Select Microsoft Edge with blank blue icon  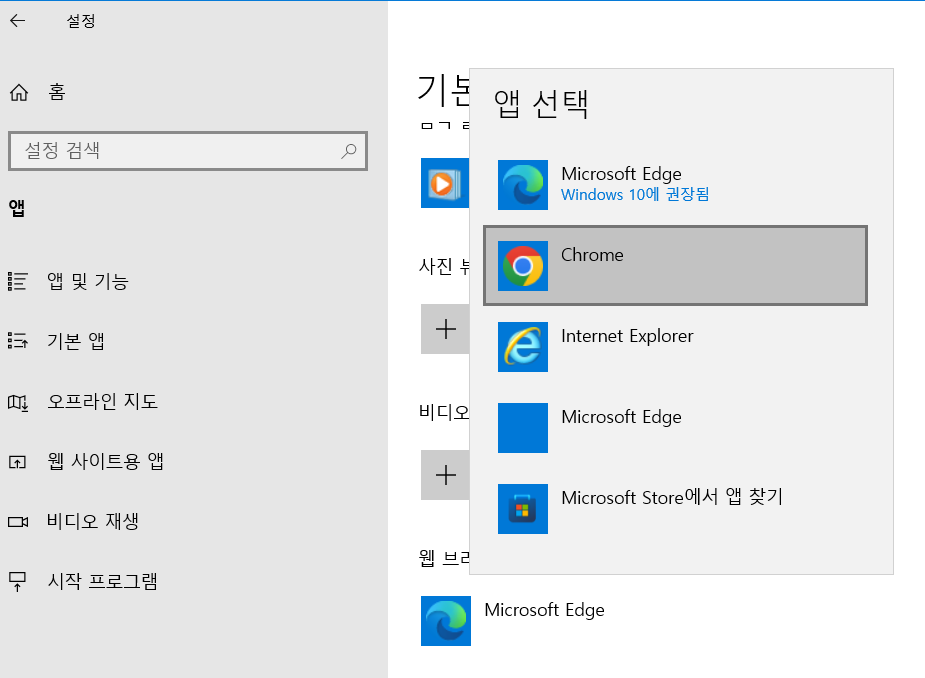(x=675, y=428)
